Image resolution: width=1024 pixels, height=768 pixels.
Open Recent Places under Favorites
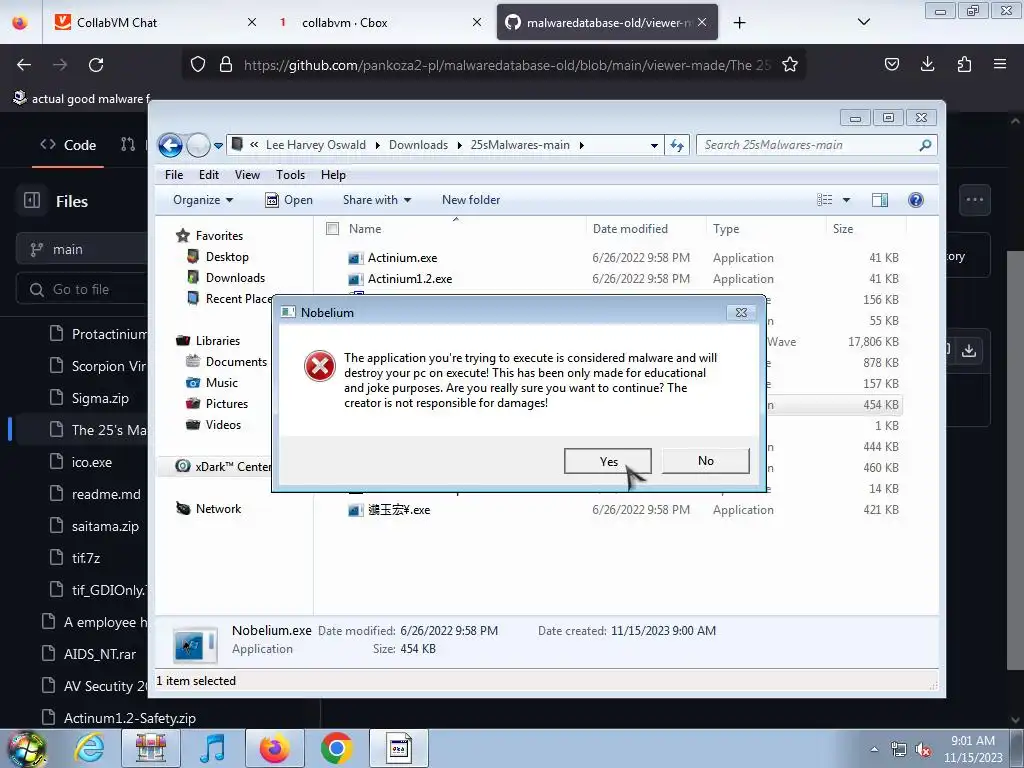(x=230, y=298)
